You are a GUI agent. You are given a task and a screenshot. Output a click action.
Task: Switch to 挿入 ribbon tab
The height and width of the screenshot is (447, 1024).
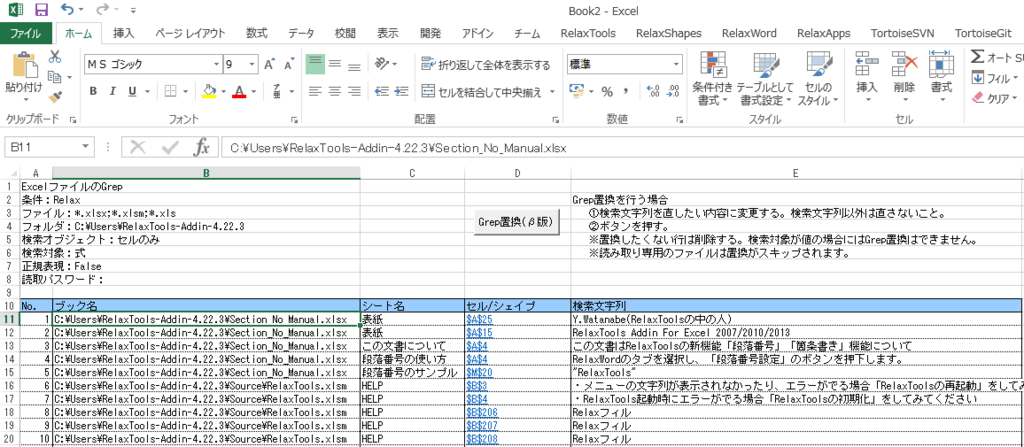click(x=124, y=33)
